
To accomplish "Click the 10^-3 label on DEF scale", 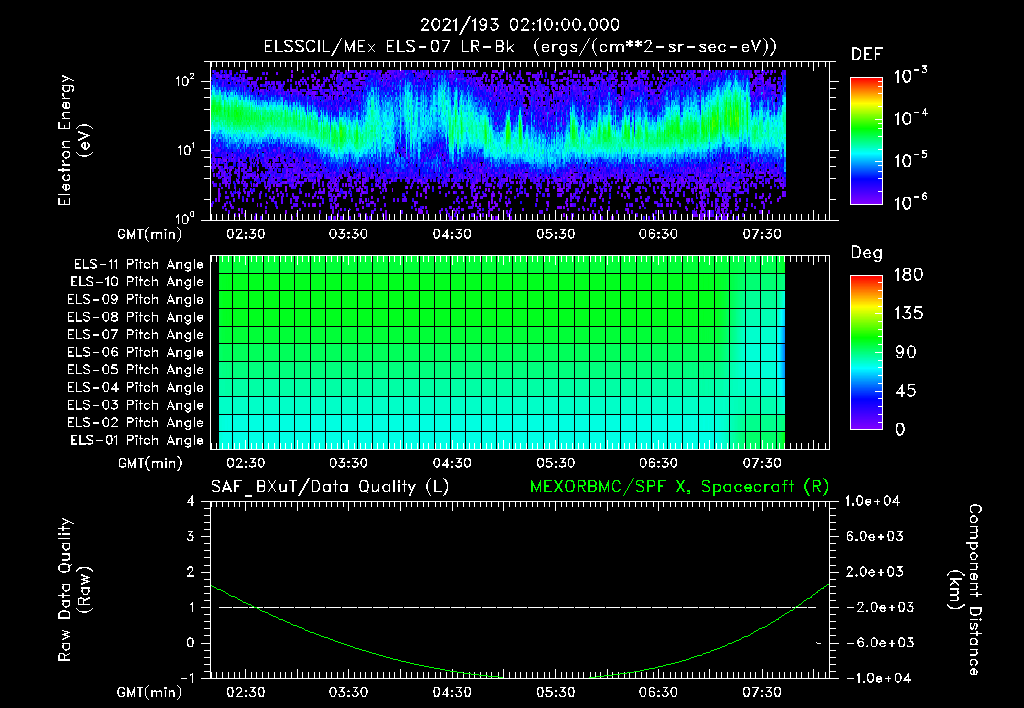I will coord(910,76).
